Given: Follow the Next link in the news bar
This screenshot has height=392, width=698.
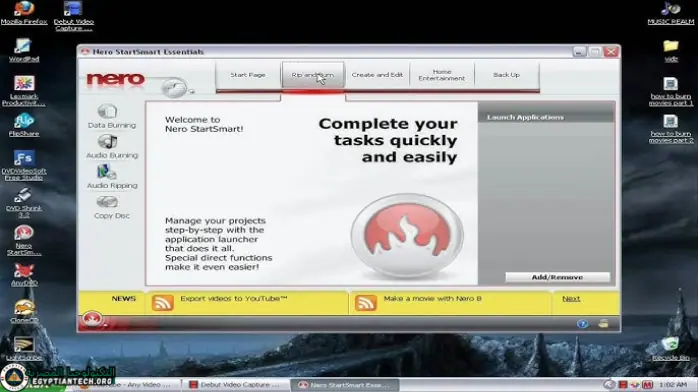Looking at the screenshot, I should (x=571, y=299).
